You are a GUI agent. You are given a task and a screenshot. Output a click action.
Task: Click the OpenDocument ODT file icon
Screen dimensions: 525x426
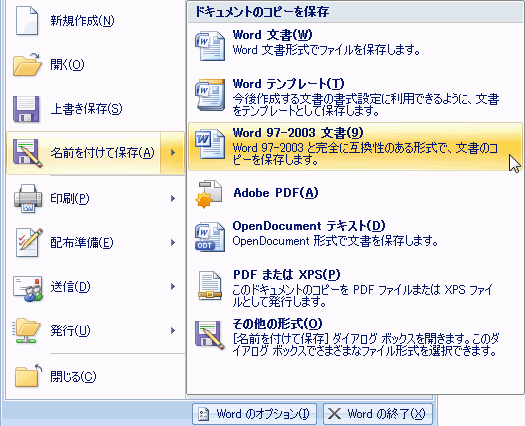click(x=210, y=237)
